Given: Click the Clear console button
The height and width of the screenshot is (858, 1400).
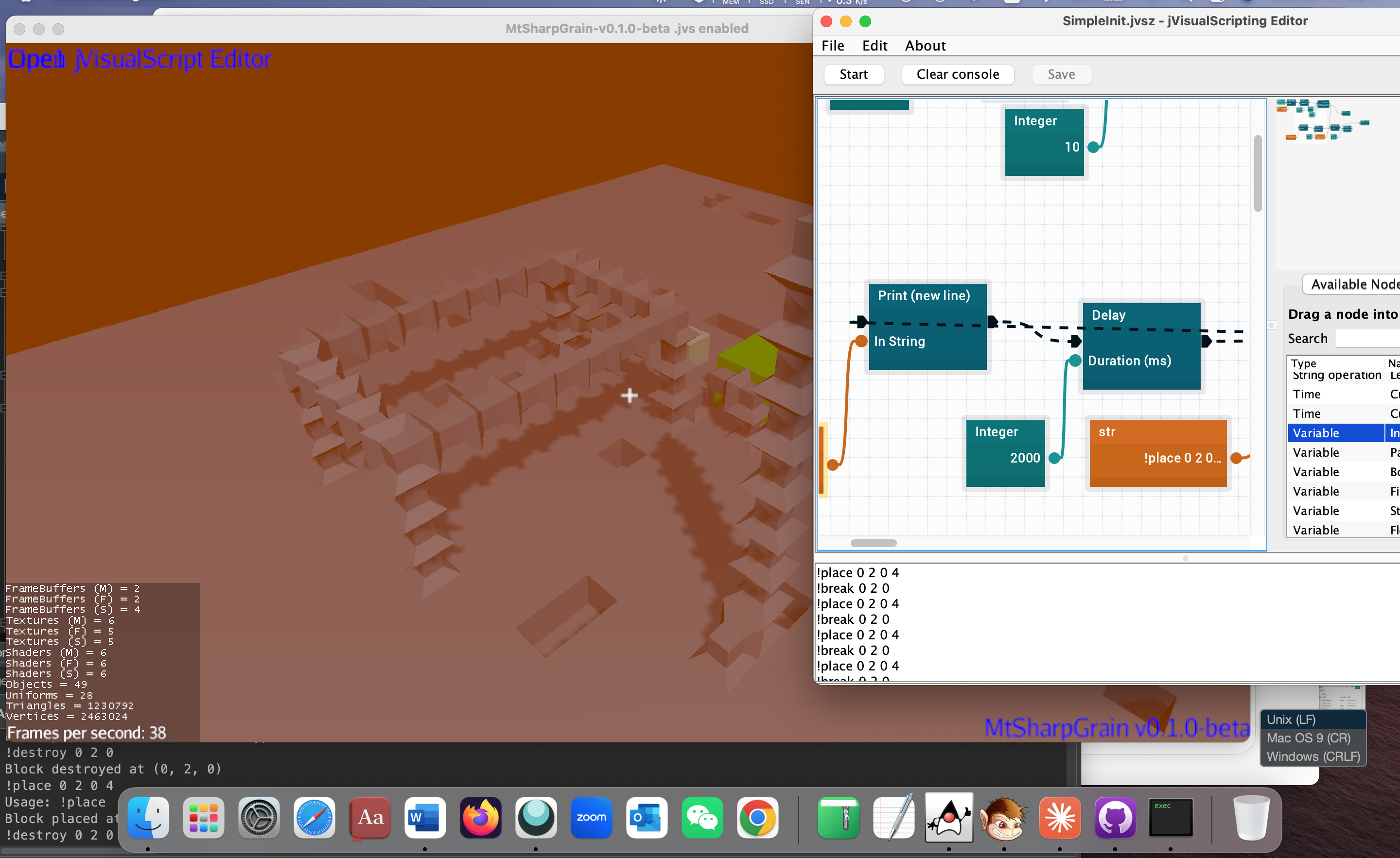Looking at the screenshot, I should (957, 74).
